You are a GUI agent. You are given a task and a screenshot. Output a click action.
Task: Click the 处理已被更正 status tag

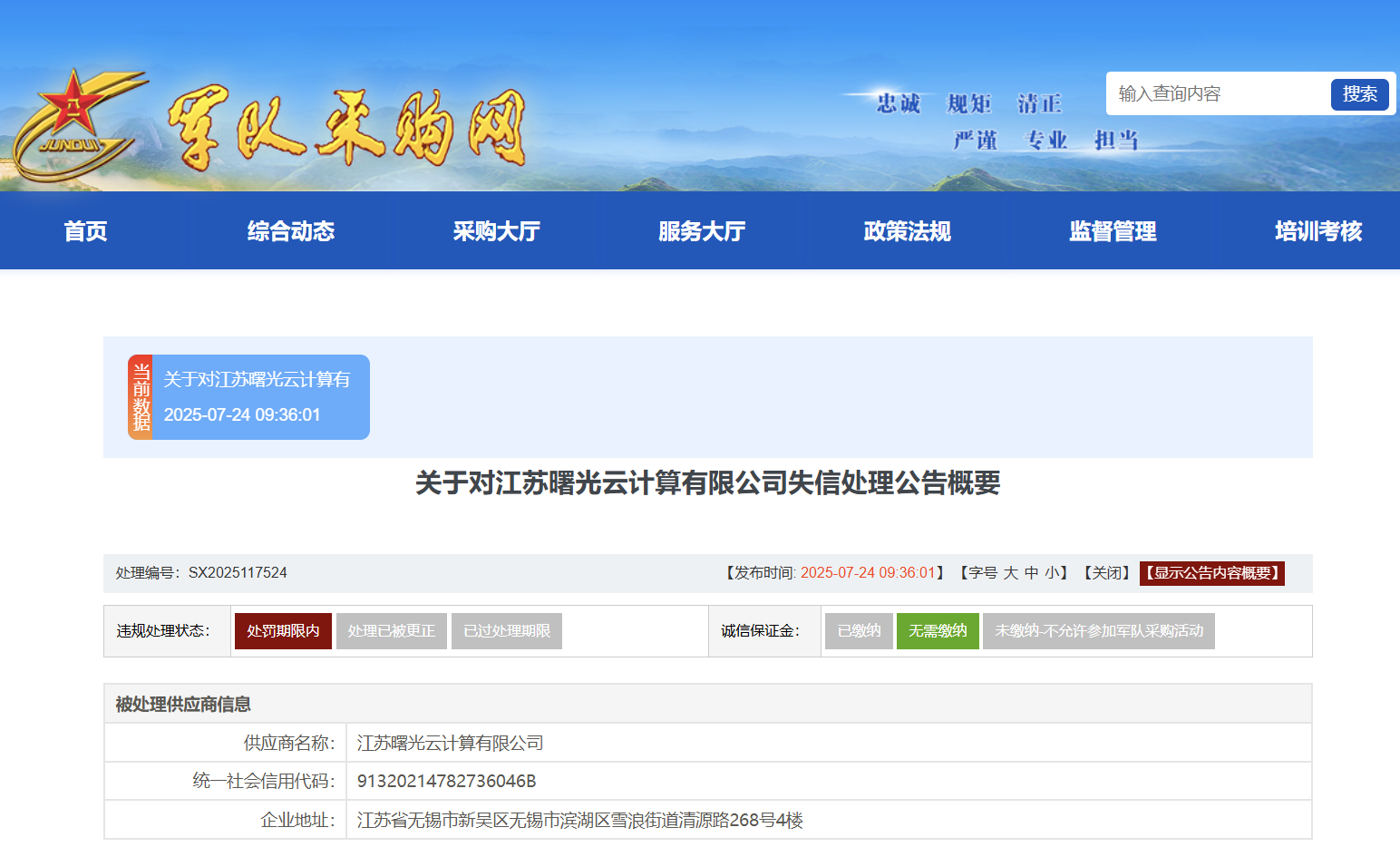tap(392, 631)
